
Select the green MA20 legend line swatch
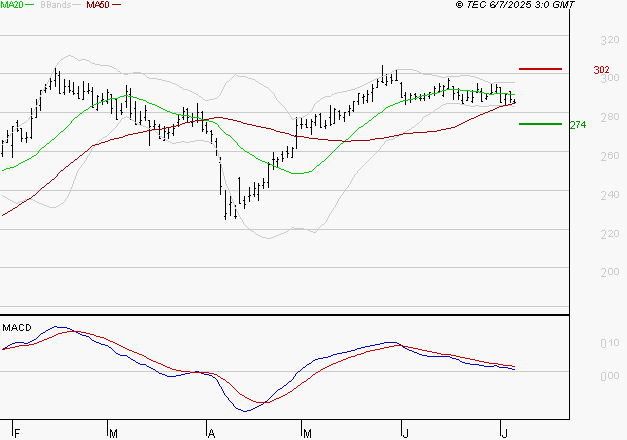(x=32, y=6)
